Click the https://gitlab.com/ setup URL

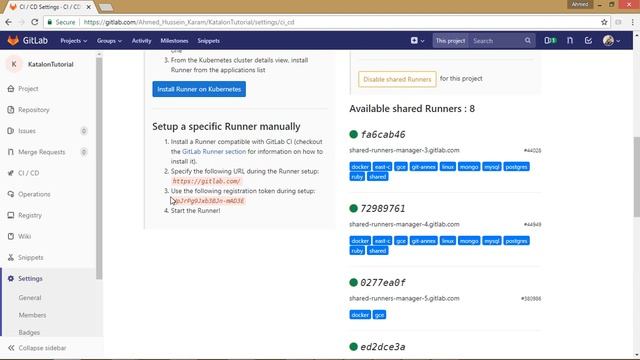(206, 181)
